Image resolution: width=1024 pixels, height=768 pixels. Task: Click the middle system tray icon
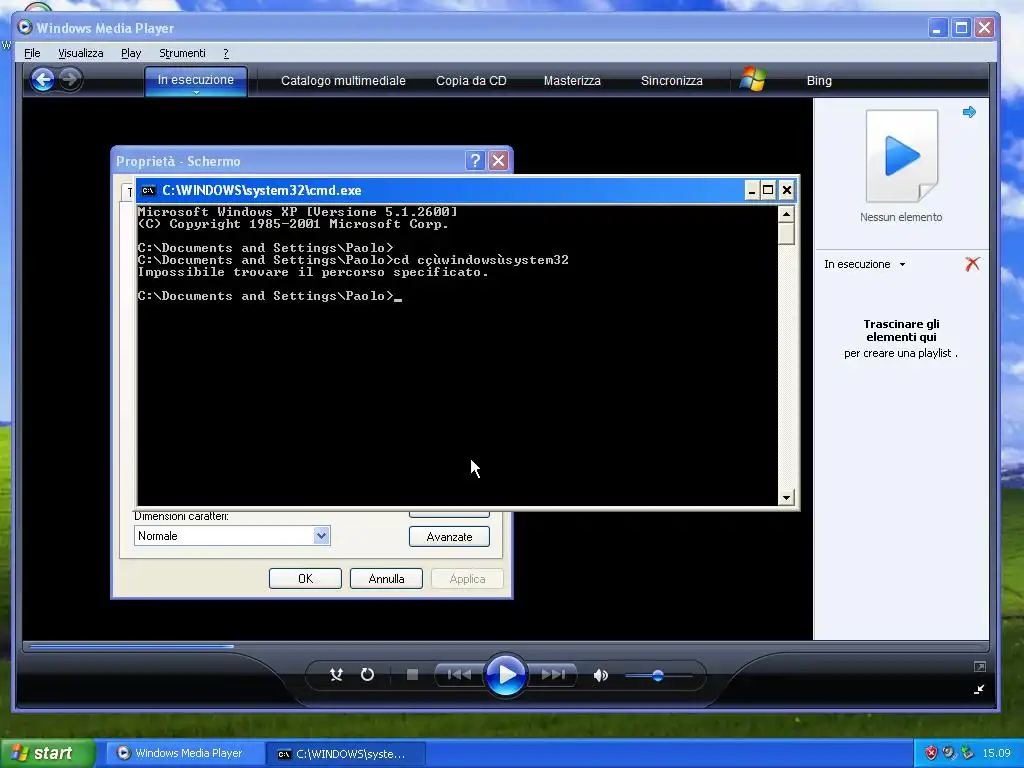click(949, 753)
